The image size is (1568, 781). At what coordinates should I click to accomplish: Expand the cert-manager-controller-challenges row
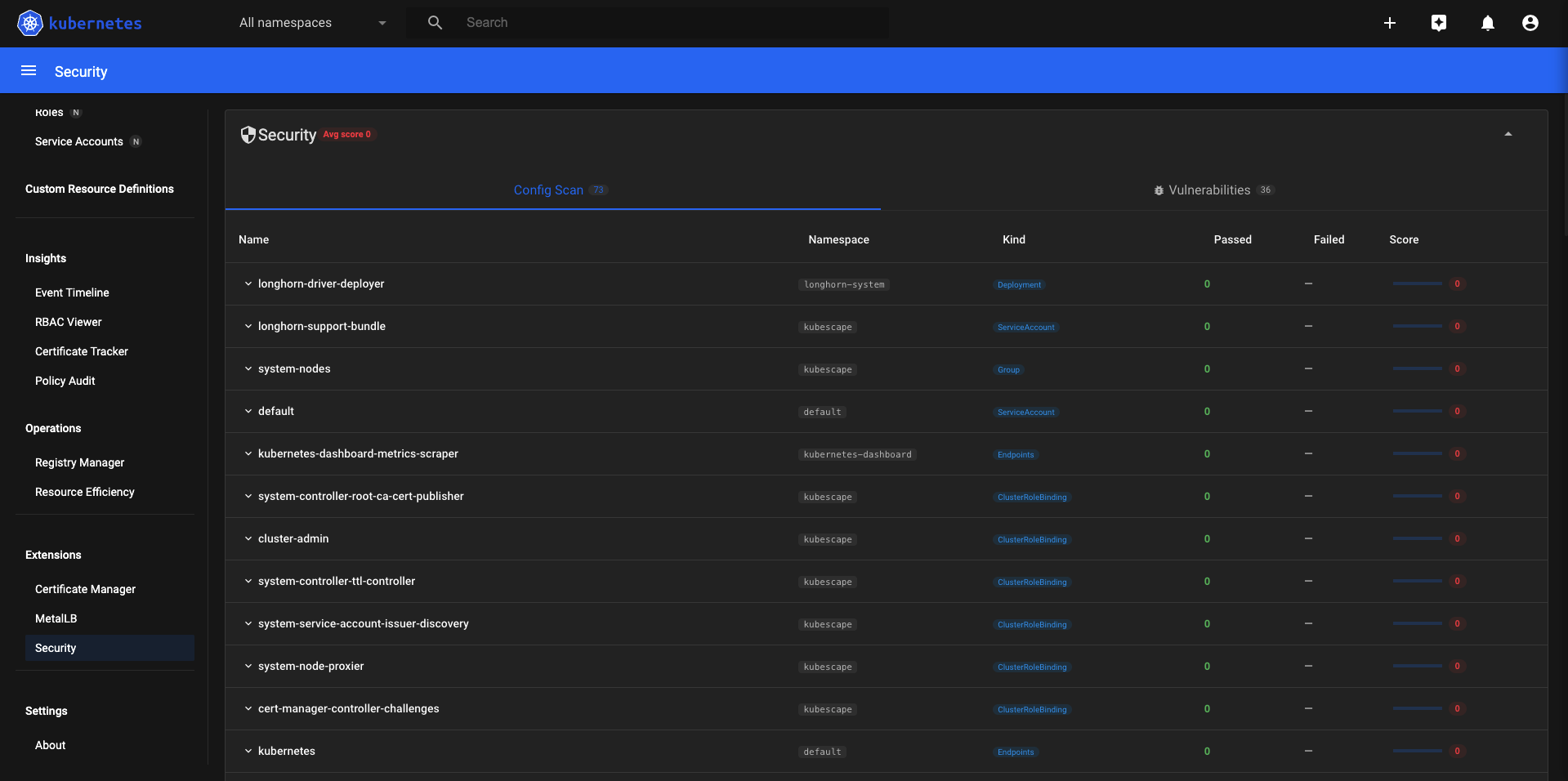[248, 708]
